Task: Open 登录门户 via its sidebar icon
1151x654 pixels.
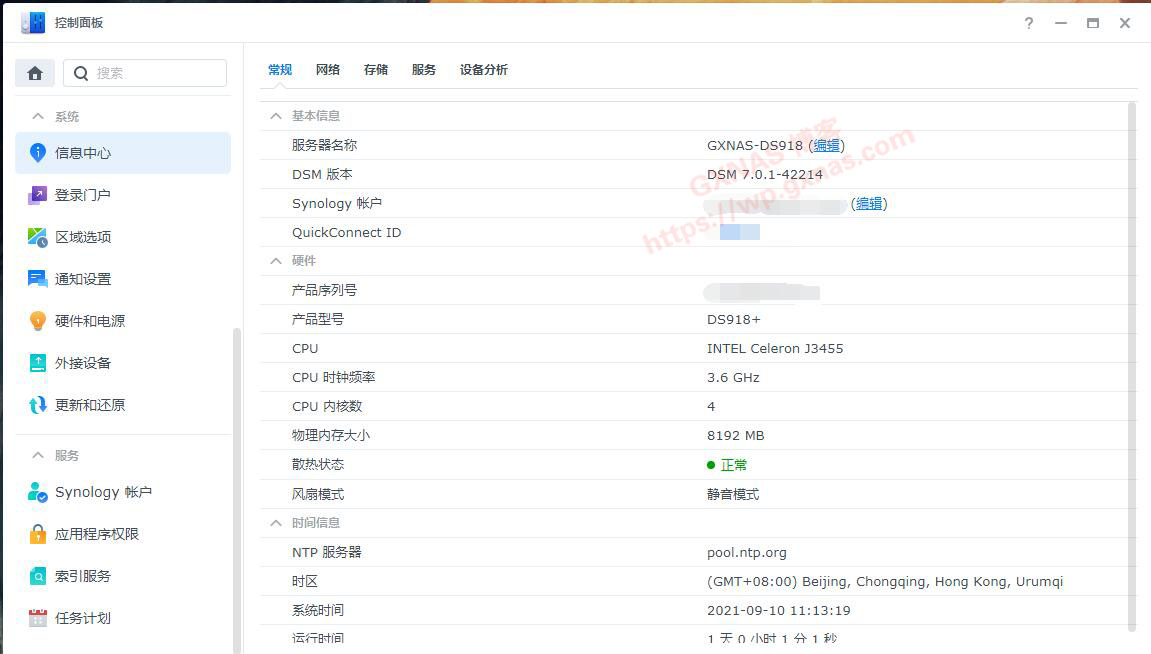Action: 38,195
